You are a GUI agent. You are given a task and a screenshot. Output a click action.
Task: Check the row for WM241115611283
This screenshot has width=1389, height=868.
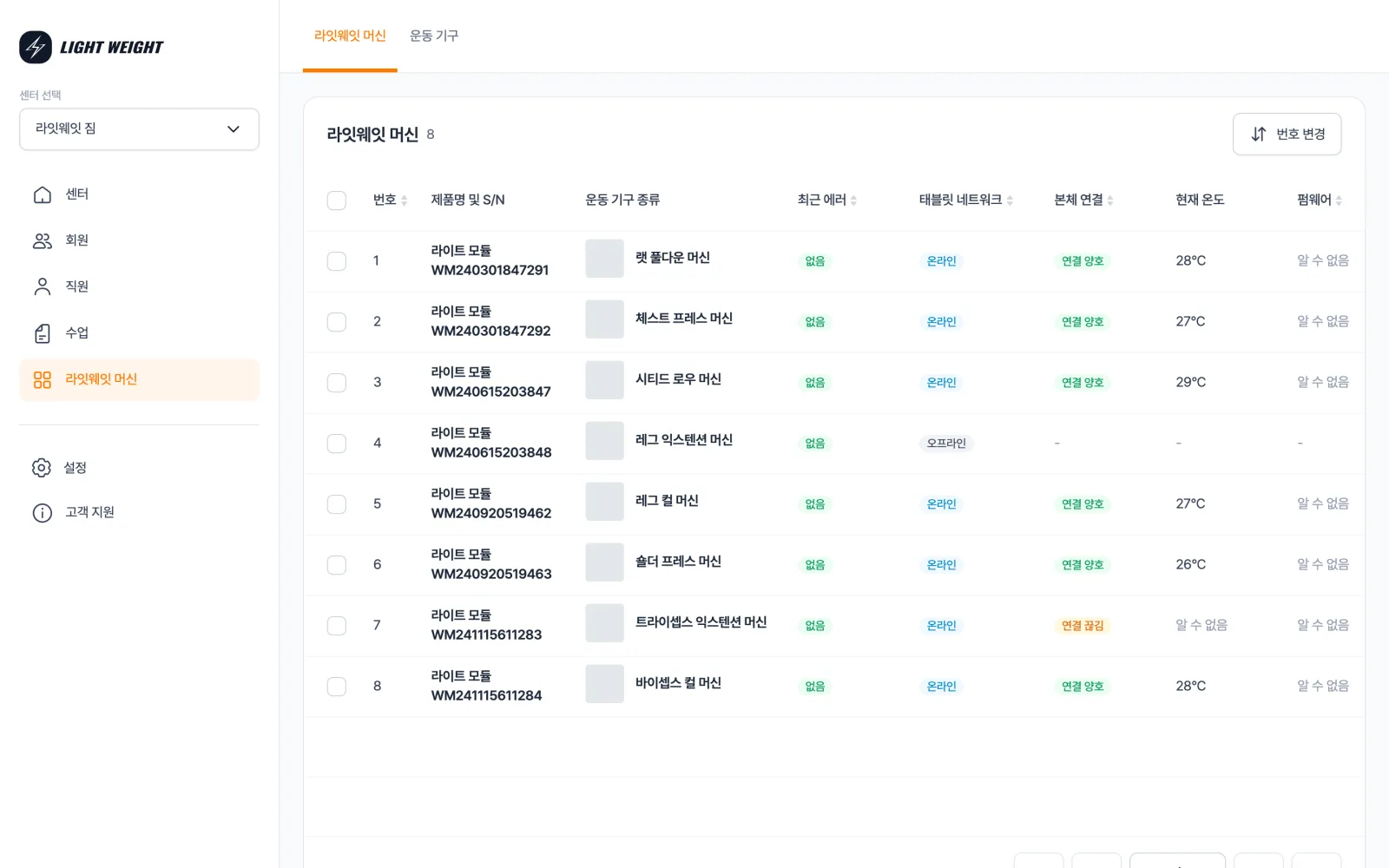(x=337, y=626)
